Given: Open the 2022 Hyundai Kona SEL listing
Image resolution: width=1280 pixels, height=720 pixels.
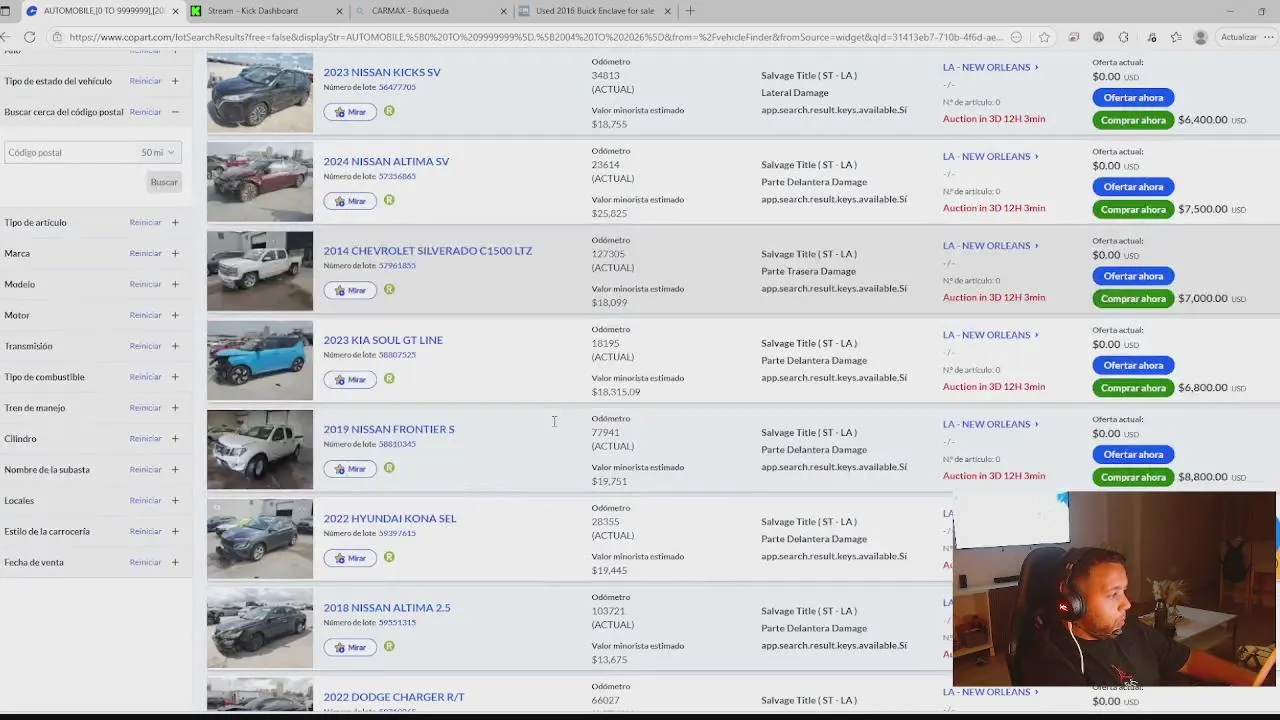Looking at the screenshot, I should pos(390,518).
